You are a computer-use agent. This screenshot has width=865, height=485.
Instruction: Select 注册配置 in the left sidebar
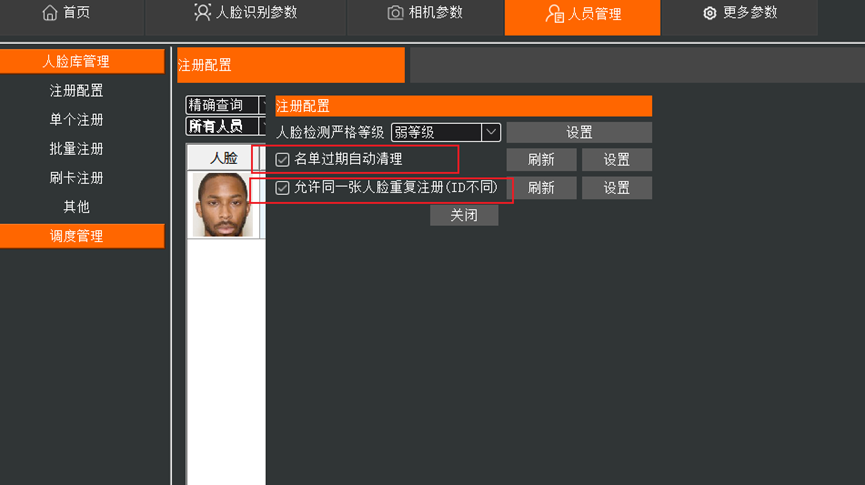(76, 90)
